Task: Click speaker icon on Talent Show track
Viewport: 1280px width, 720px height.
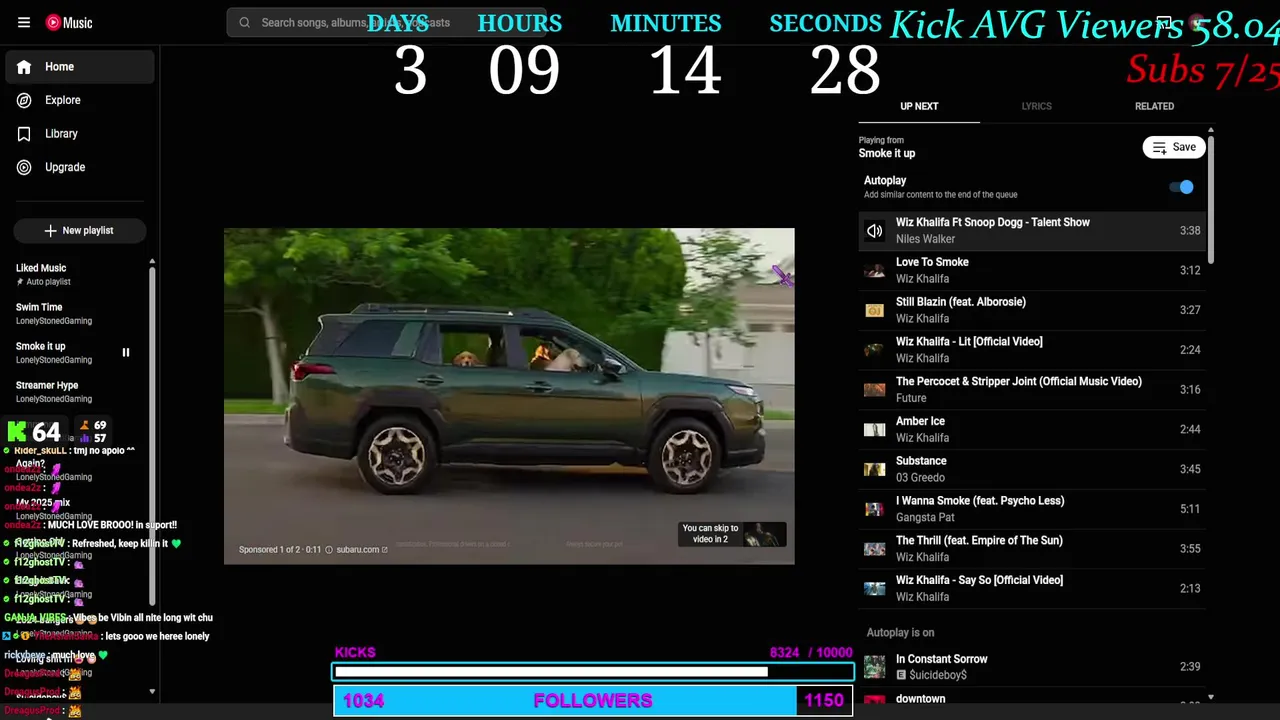Action: coord(875,231)
